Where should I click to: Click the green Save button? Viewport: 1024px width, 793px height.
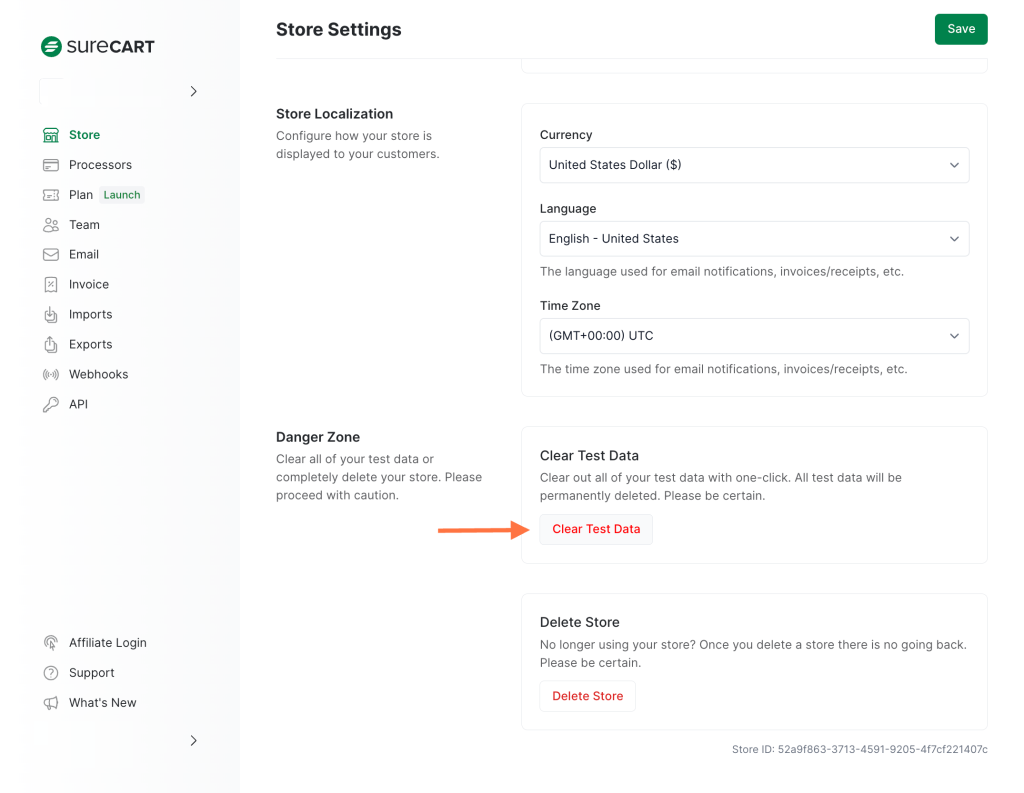(x=960, y=29)
